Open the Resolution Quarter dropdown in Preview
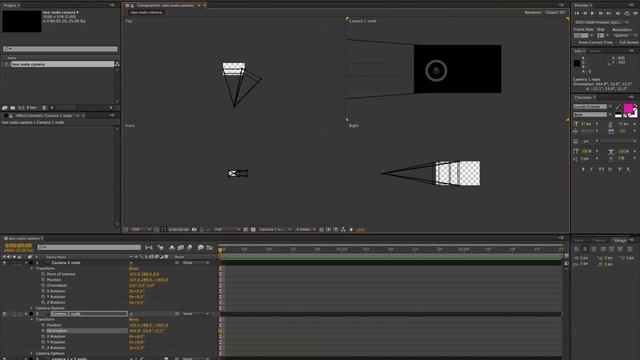Viewport: 640px width, 360px height. [625, 36]
